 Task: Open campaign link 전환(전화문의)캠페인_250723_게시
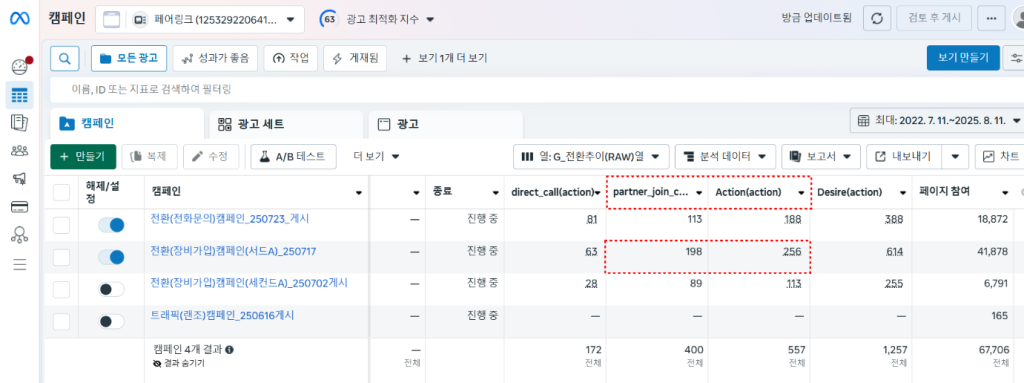230,219
